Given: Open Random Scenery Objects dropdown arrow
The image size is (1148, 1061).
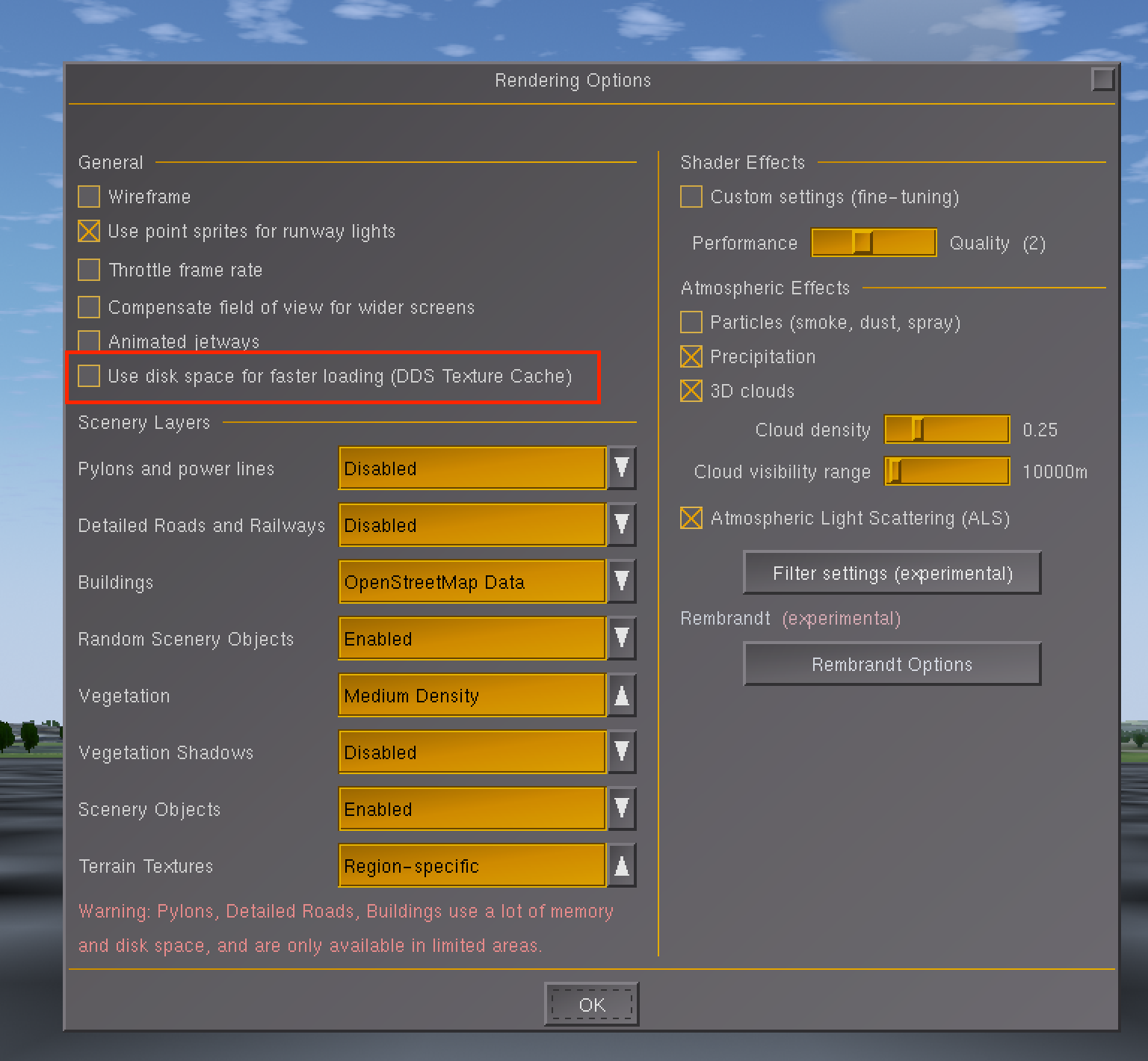Looking at the screenshot, I should 622,639.
